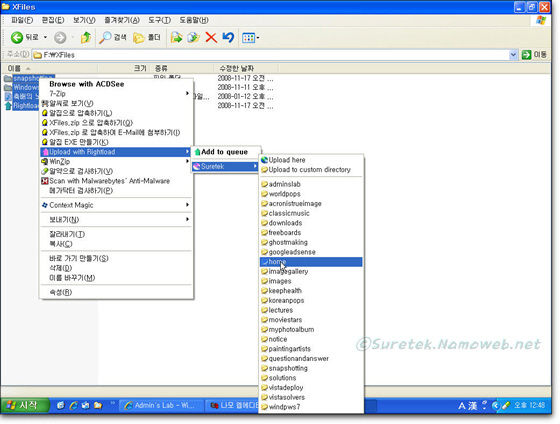Expand Upload with Rightload submenu
This screenshot has width=560, height=424.
116,152
